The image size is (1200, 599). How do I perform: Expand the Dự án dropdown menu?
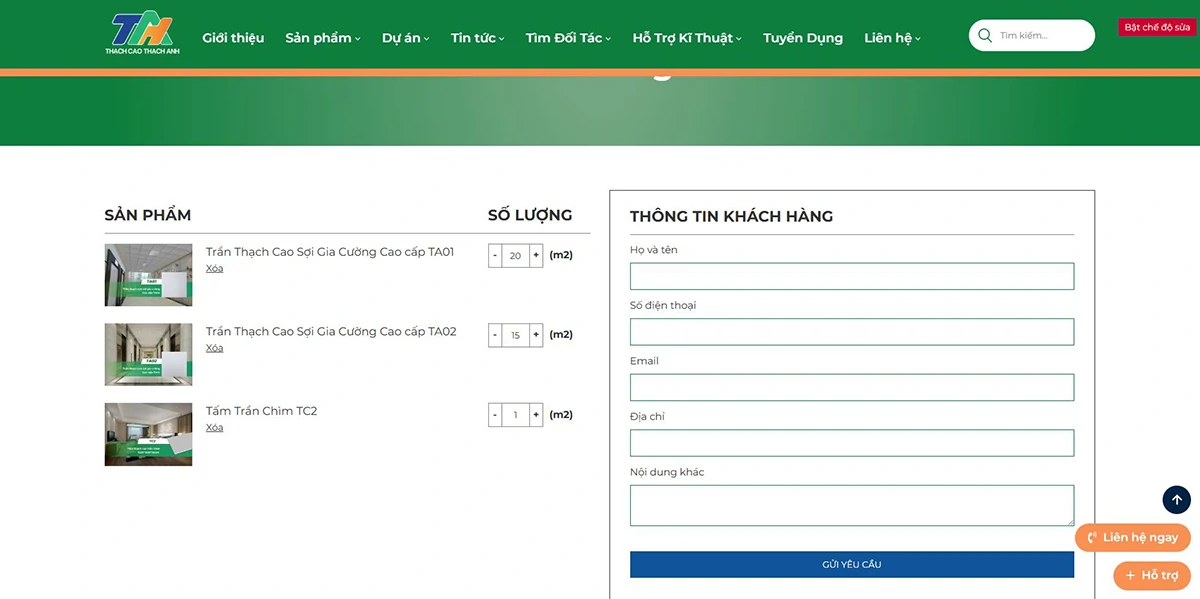(x=405, y=38)
